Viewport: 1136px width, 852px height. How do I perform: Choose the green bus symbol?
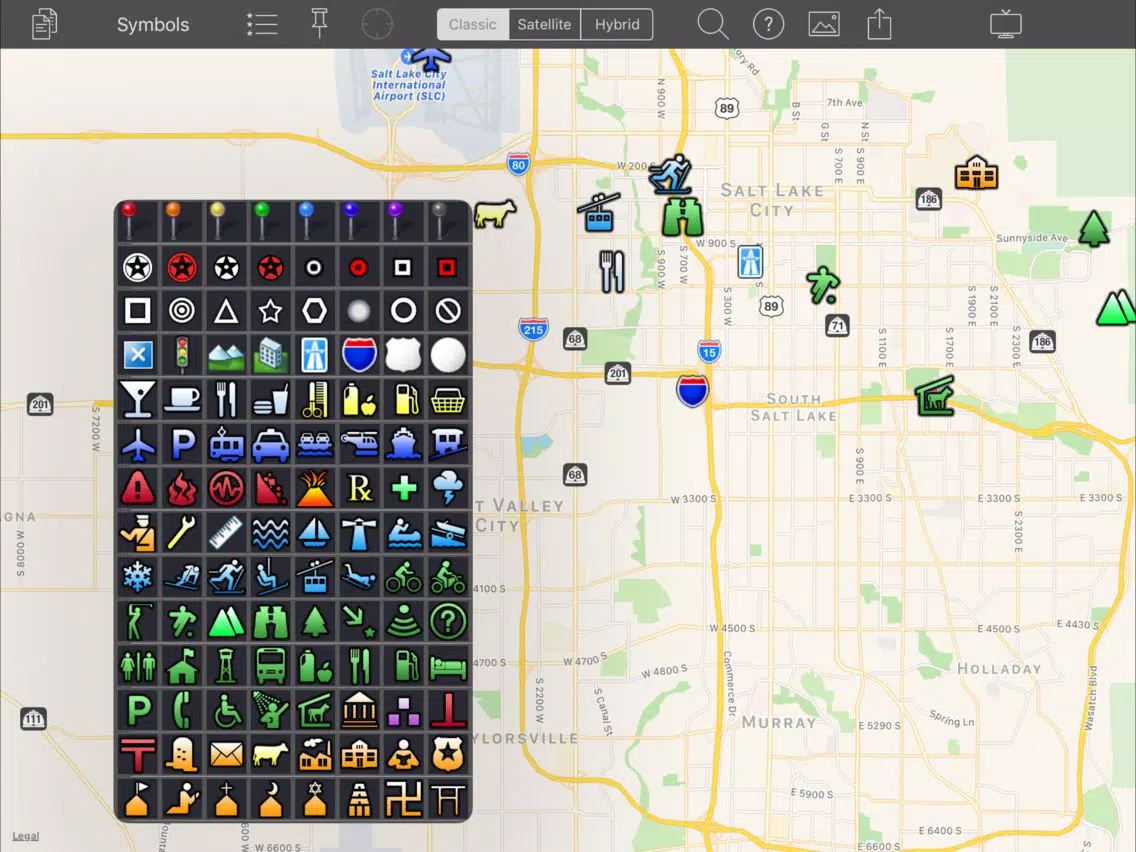pos(270,666)
